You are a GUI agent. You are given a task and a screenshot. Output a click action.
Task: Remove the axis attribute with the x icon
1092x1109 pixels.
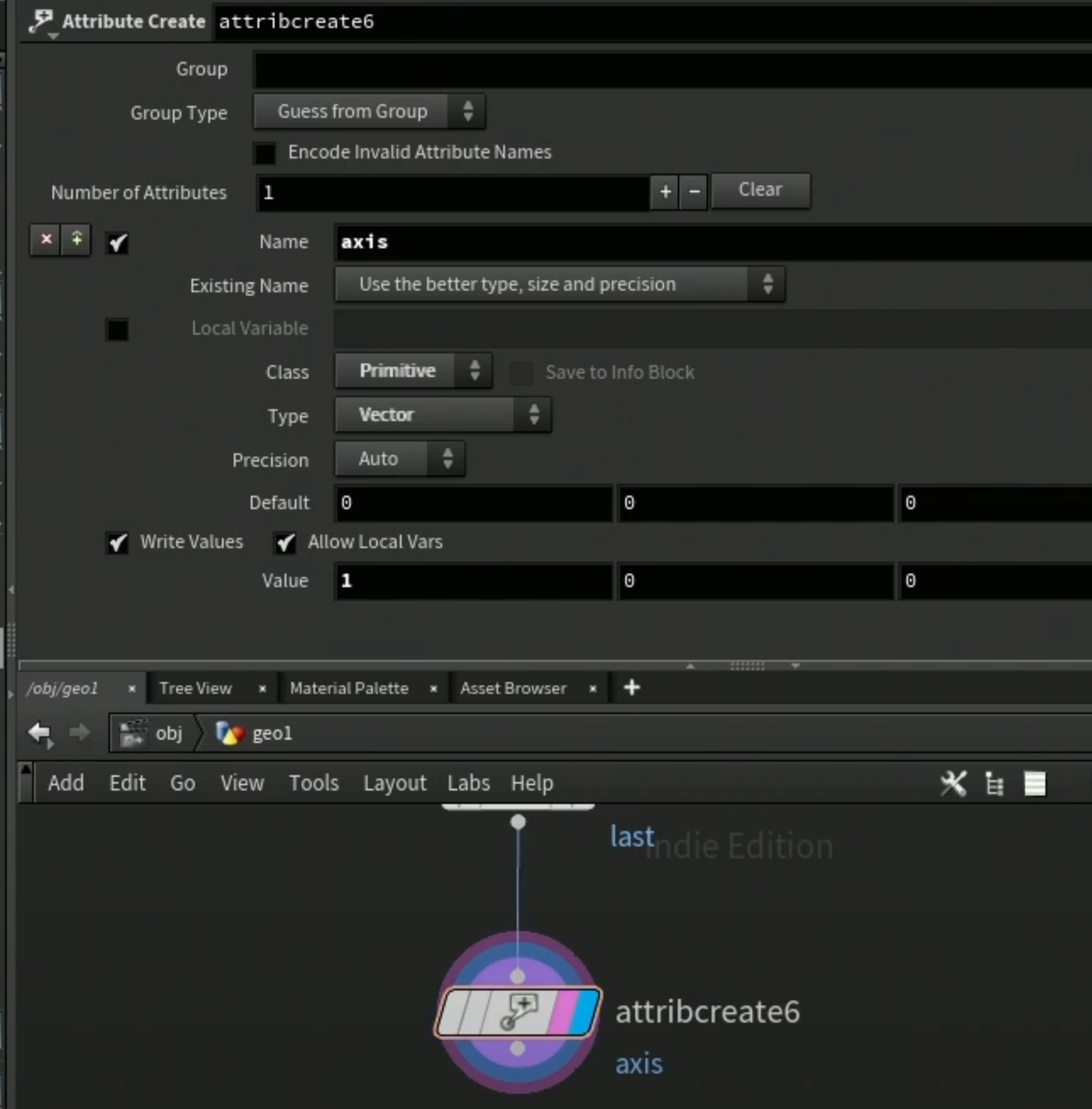point(46,240)
